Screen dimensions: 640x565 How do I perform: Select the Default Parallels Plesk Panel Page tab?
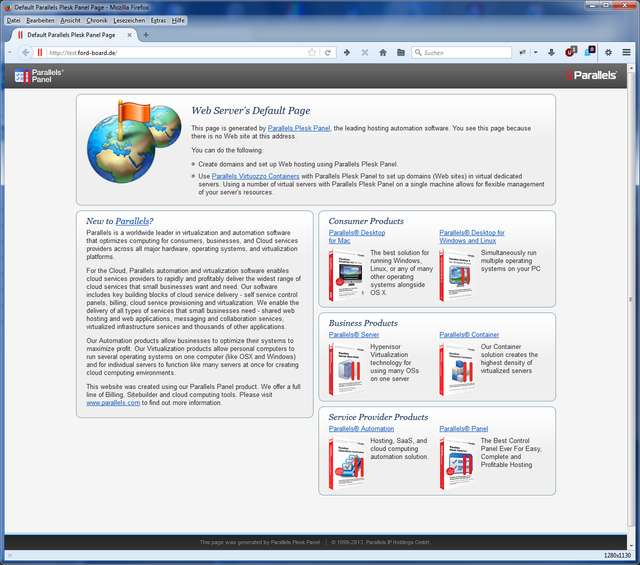pyautogui.click(x=72, y=35)
